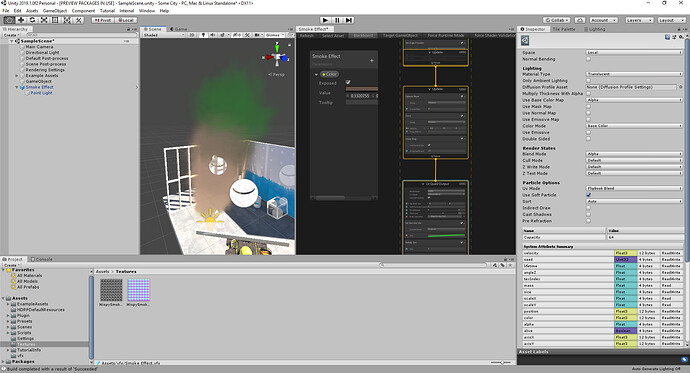
Task: Toggle the Normal Bending checkbox
Action: point(588,59)
